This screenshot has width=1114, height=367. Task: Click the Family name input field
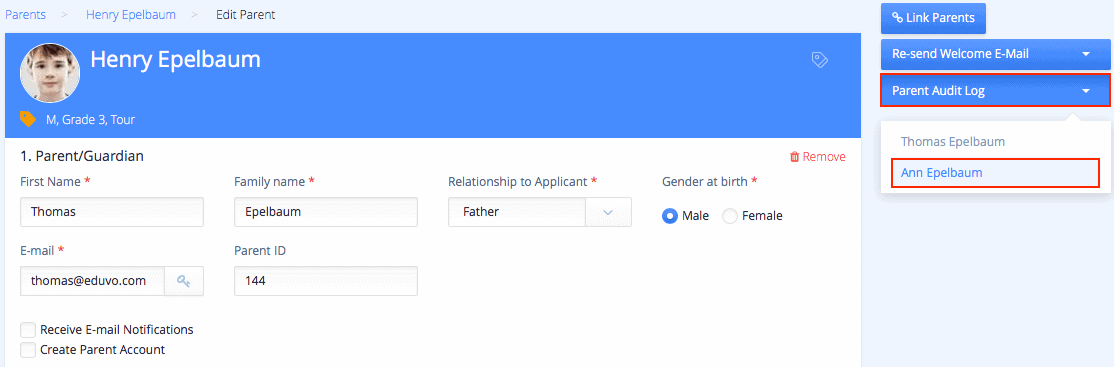326,212
